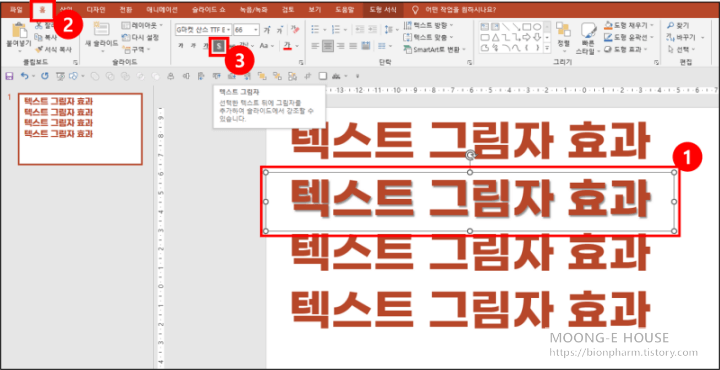Image resolution: width=720 pixels, height=370 pixels.
Task: Click the lightbulb Tell Me icon
Action: pyautogui.click(x=416, y=10)
